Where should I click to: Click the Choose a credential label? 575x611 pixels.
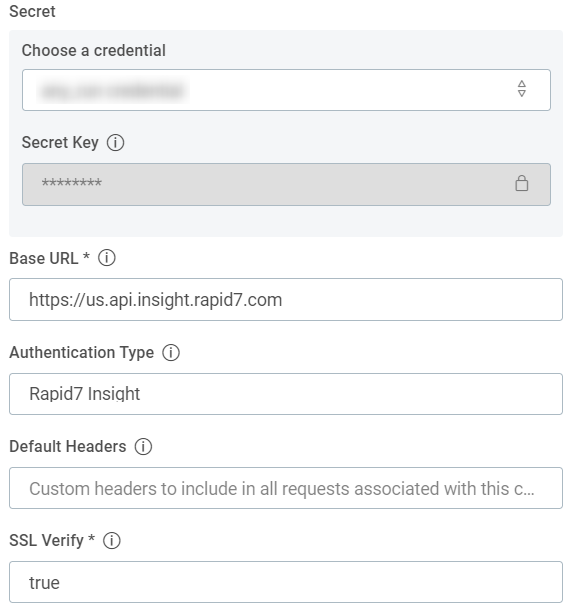(x=94, y=51)
